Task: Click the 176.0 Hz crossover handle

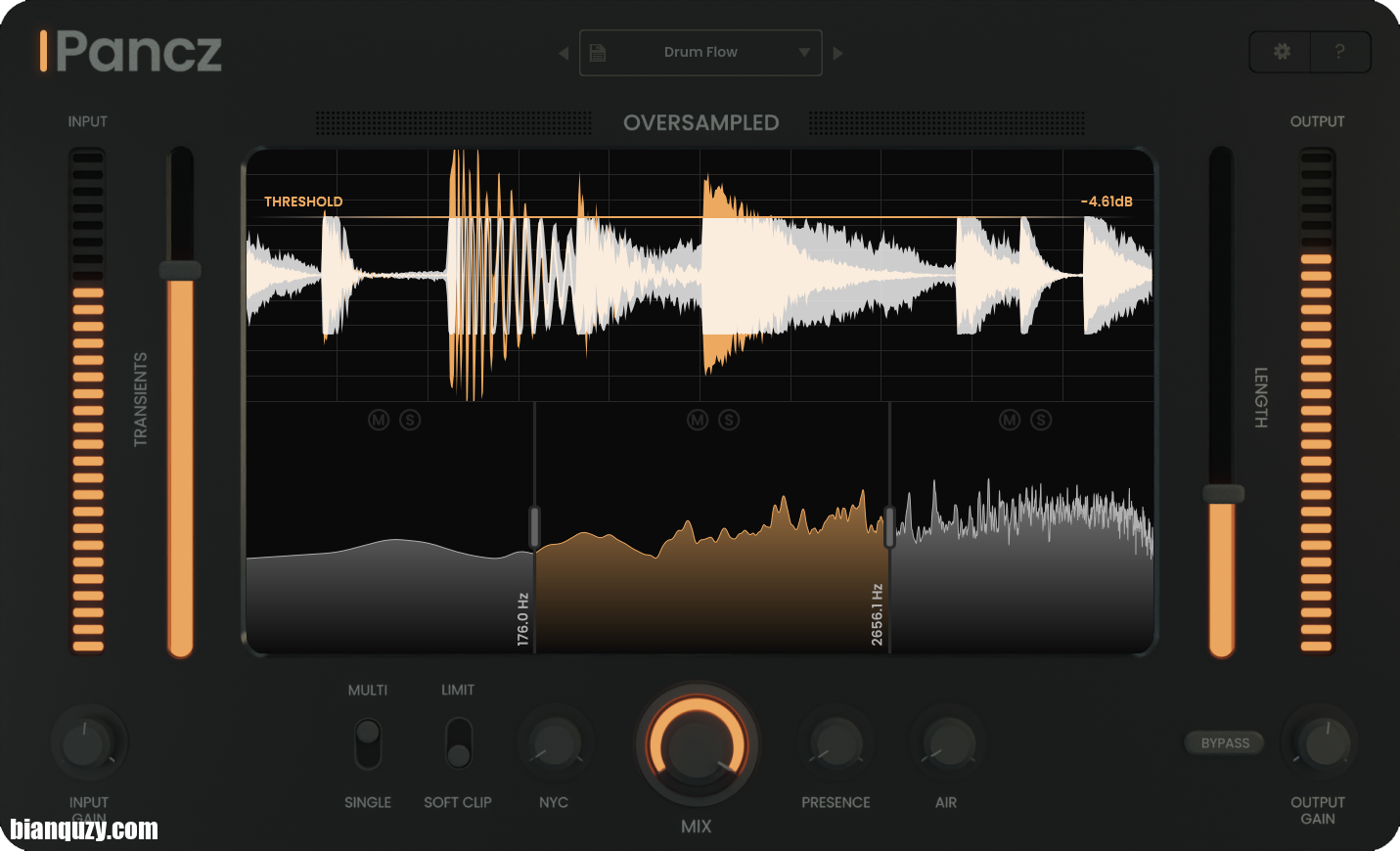Action: click(534, 526)
